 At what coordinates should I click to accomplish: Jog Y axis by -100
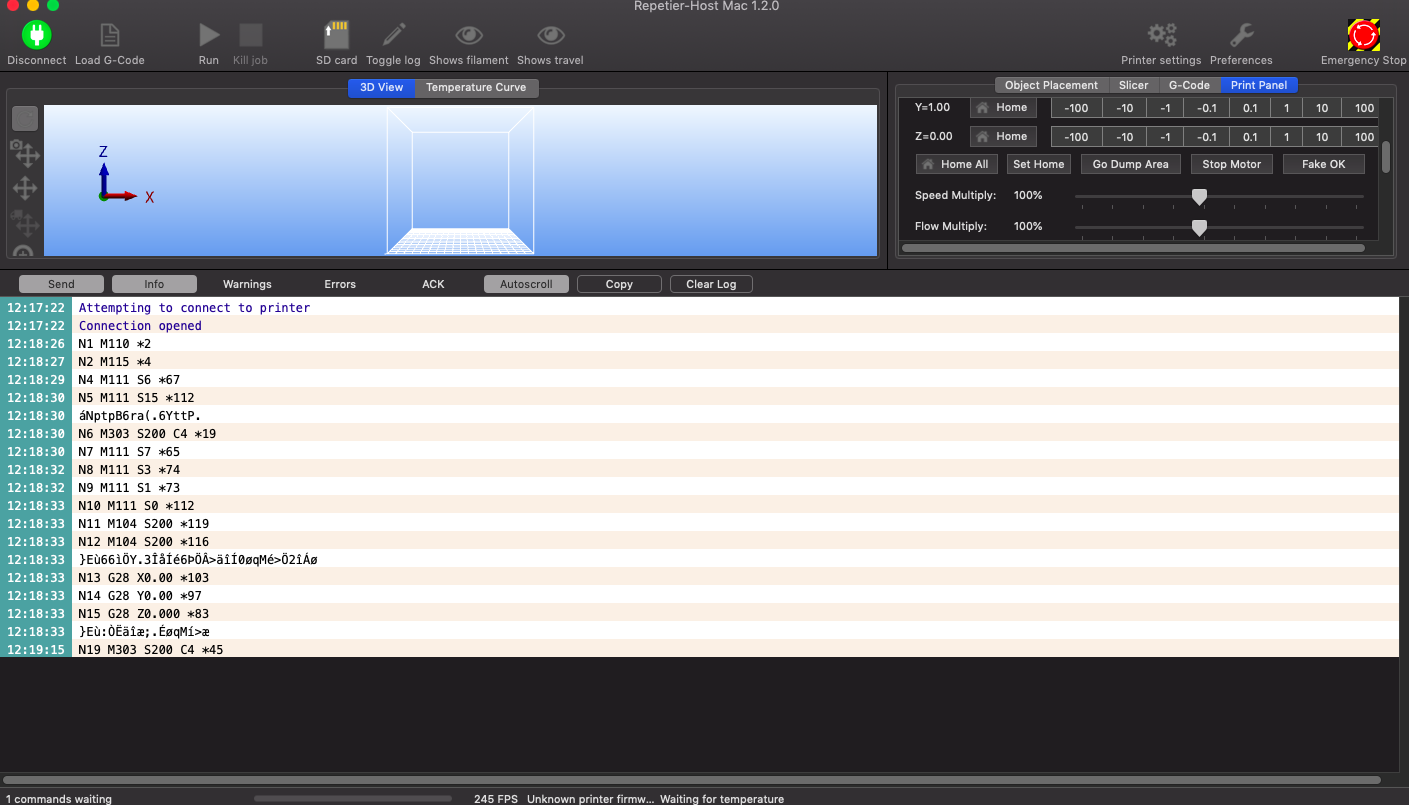tap(1076, 108)
